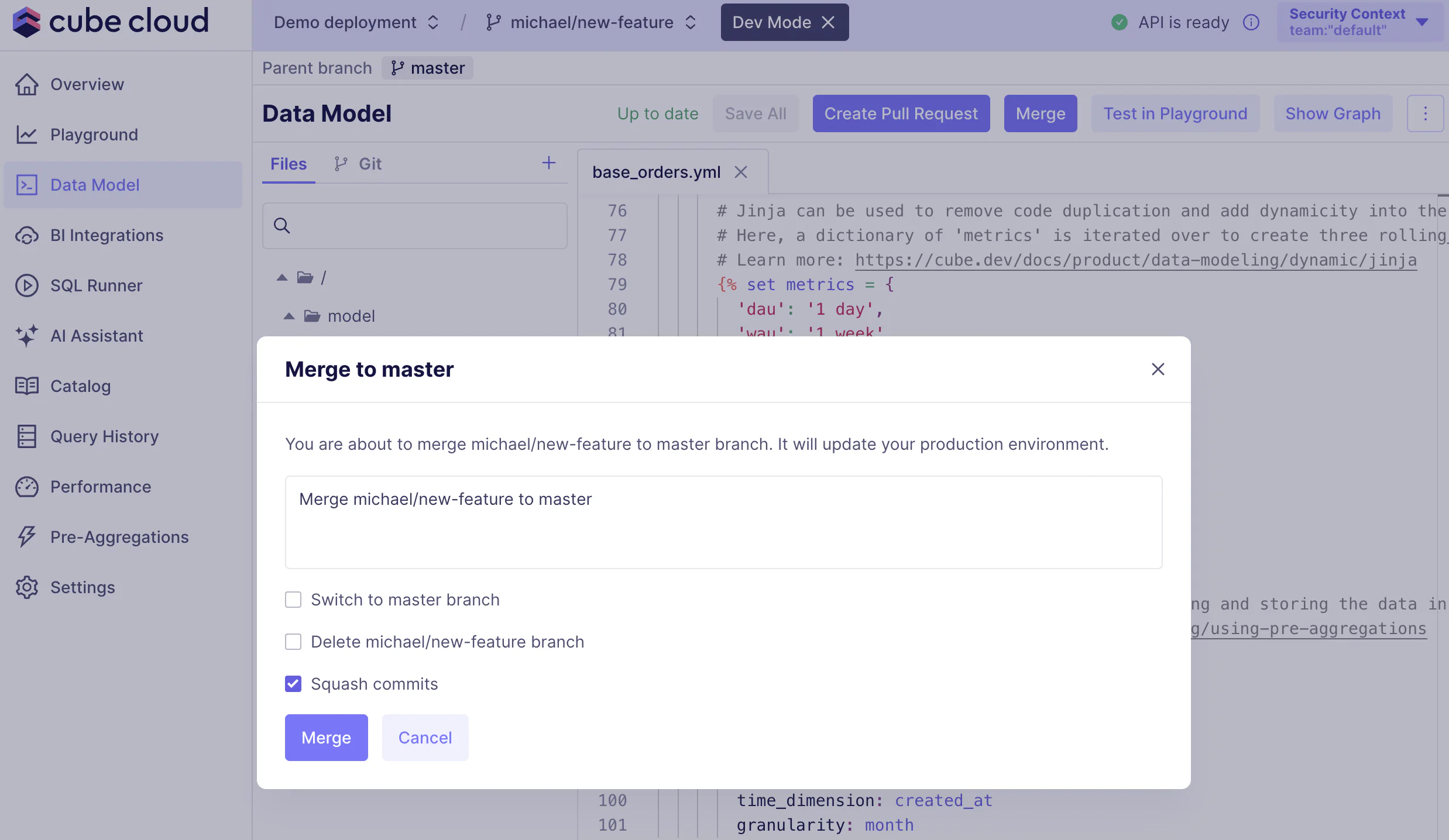Collapse the model folder in file tree
Image resolution: width=1449 pixels, height=840 pixels.
pyautogui.click(x=289, y=316)
